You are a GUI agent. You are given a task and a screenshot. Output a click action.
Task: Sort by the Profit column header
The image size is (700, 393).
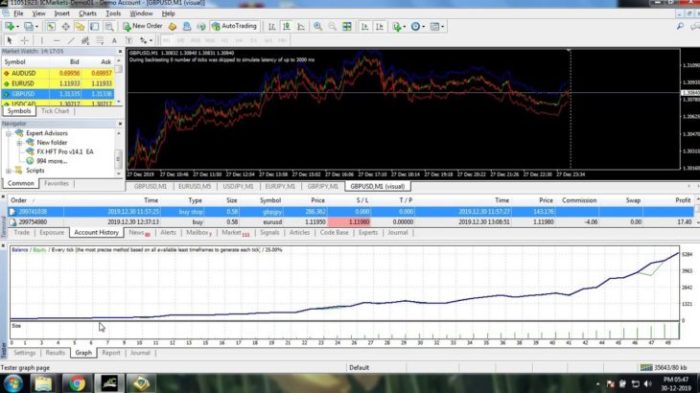tap(683, 200)
